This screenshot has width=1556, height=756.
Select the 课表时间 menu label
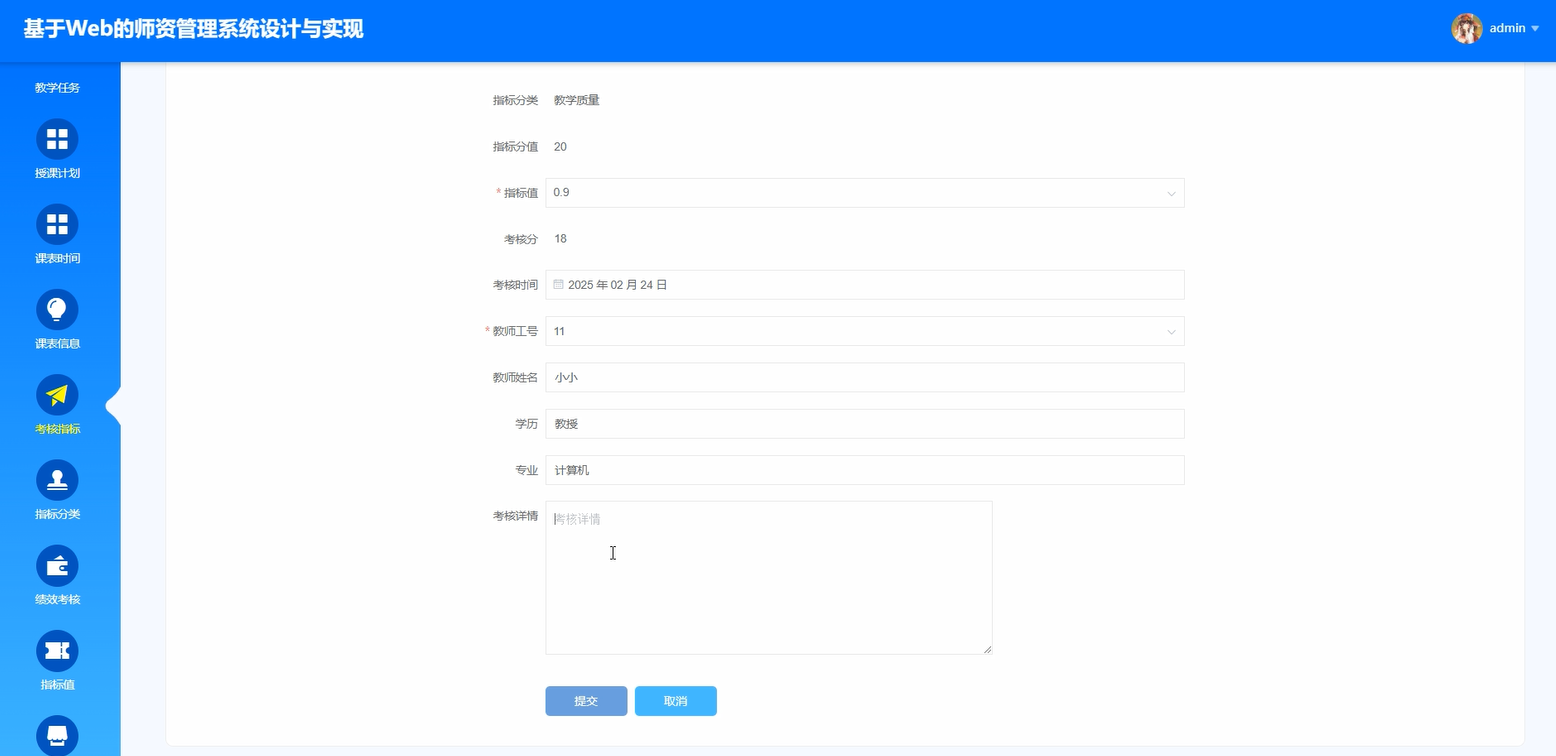pyautogui.click(x=57, y=258)
